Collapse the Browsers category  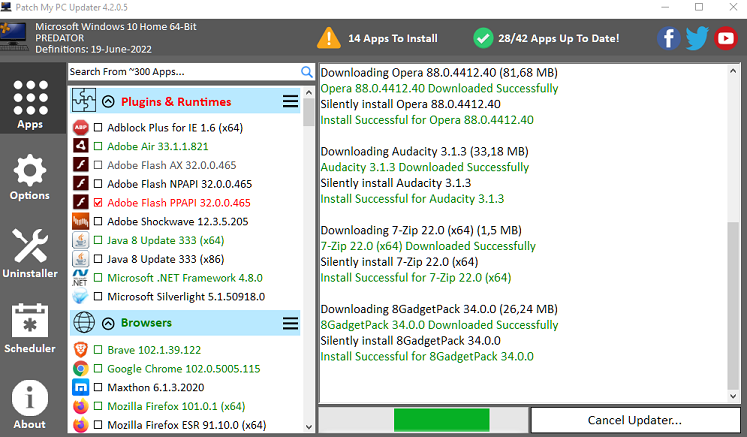pyautogui.click(x=108, y=323)
